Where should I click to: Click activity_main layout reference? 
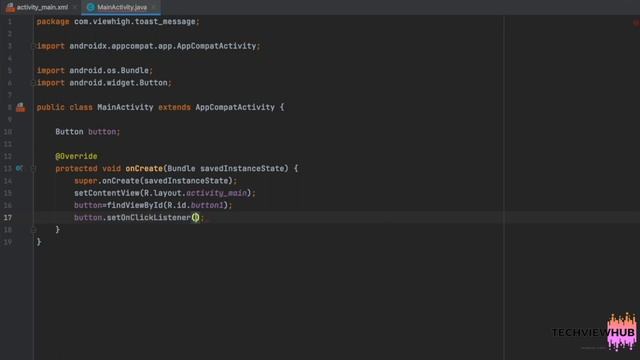216,193
